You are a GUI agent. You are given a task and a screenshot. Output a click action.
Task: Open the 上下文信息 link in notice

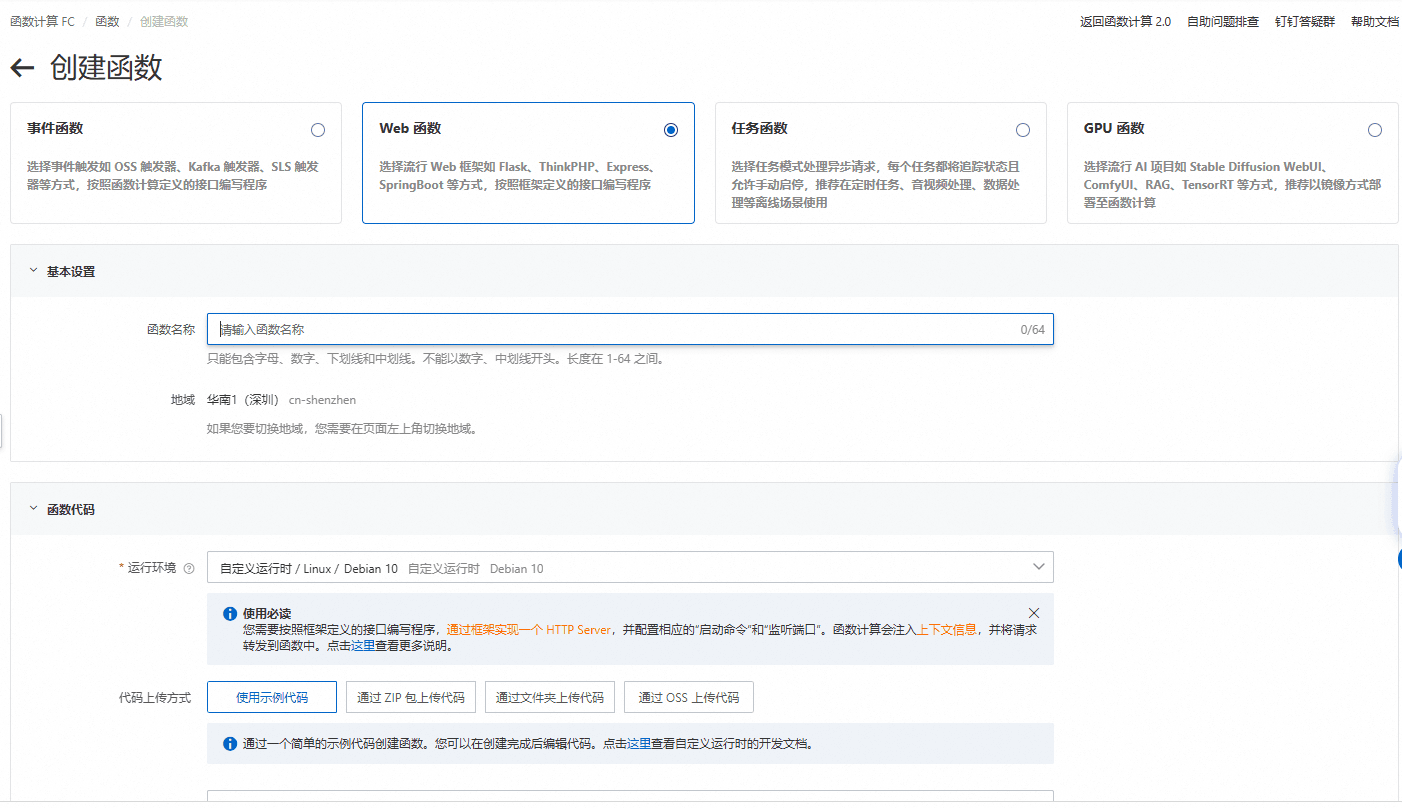tap(946, 630)
